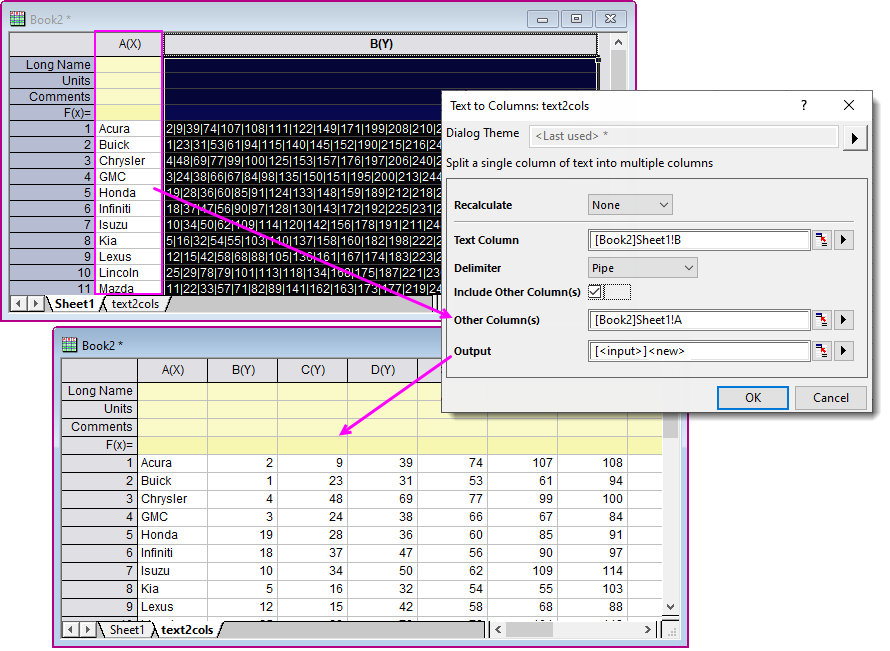Open the Delimiter dropdown showing Pipe

pos(643,268)
